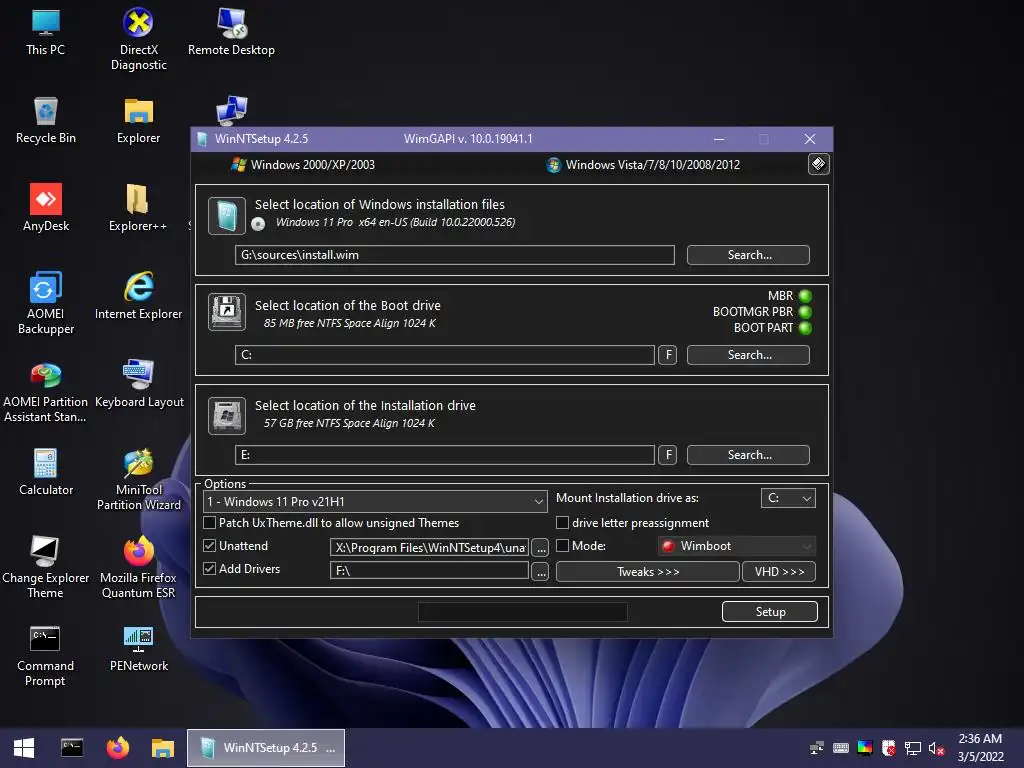
Task: Click the WinNTSetup 4.2.5 taskbar button
Action: (266, 748)
